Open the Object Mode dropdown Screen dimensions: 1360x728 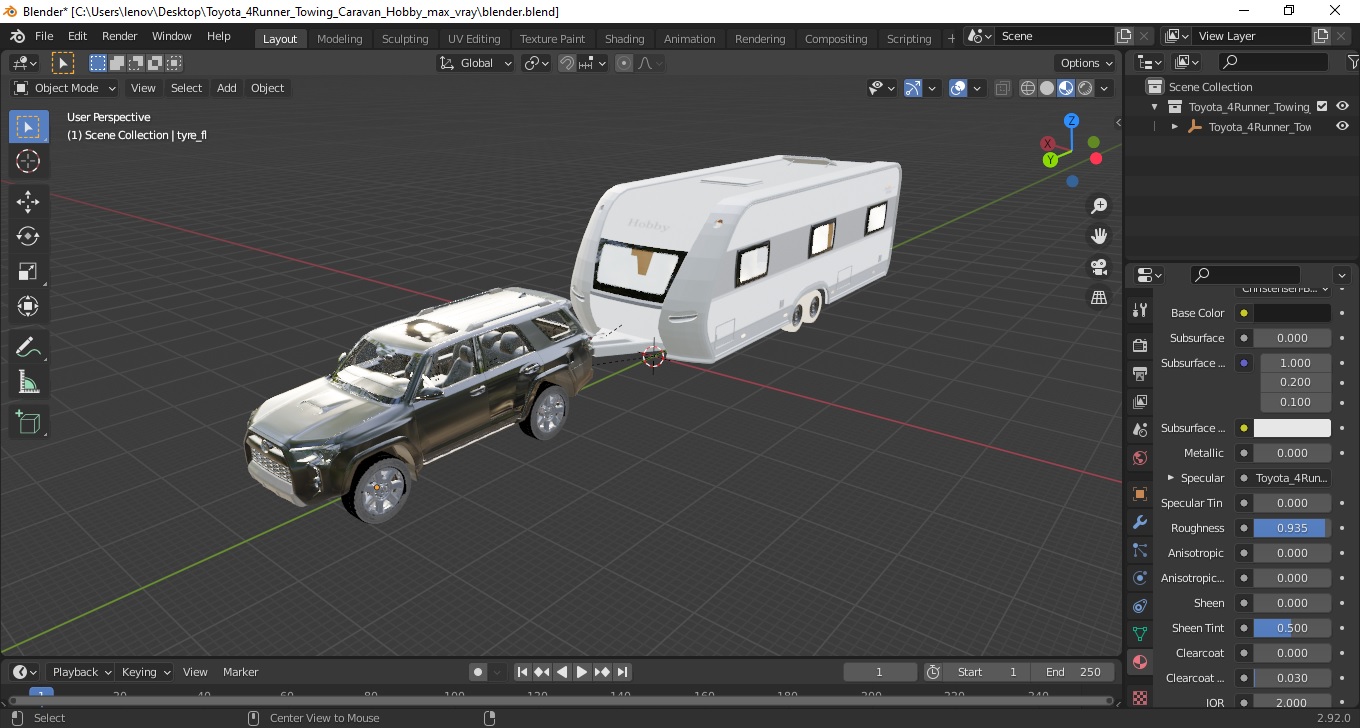(65, 88)
